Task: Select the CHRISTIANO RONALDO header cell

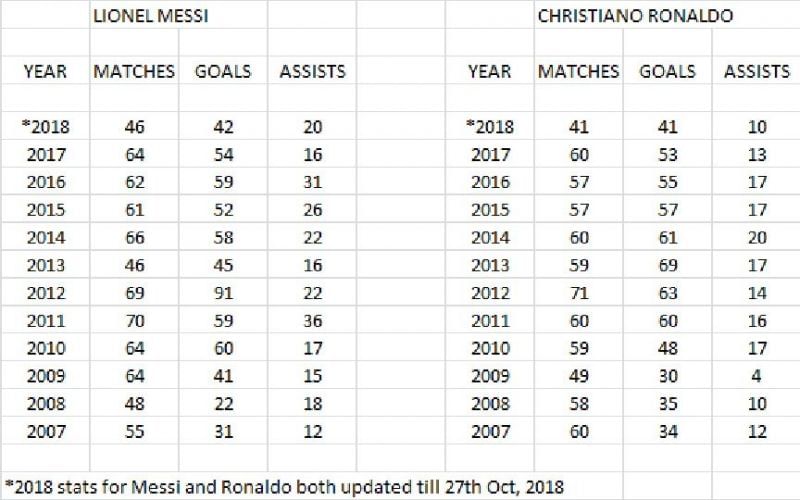Action: point(621,17)
